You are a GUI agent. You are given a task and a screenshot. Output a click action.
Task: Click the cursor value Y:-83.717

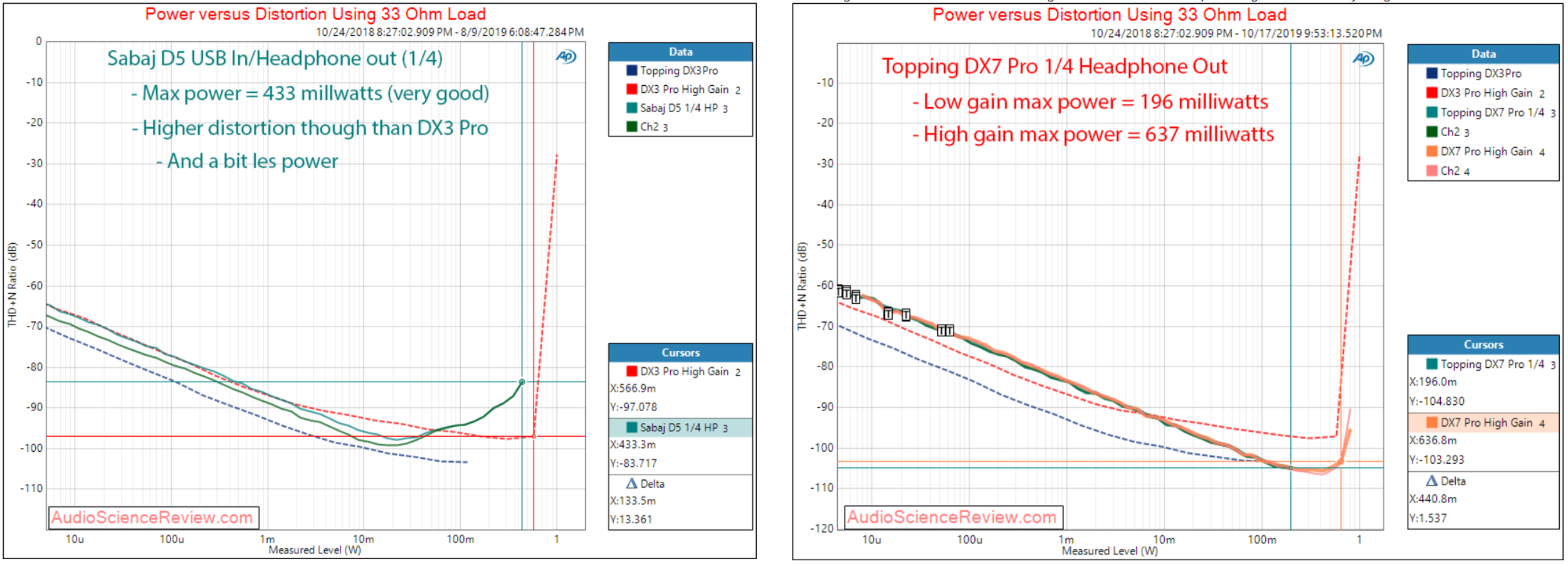[633, 463]
